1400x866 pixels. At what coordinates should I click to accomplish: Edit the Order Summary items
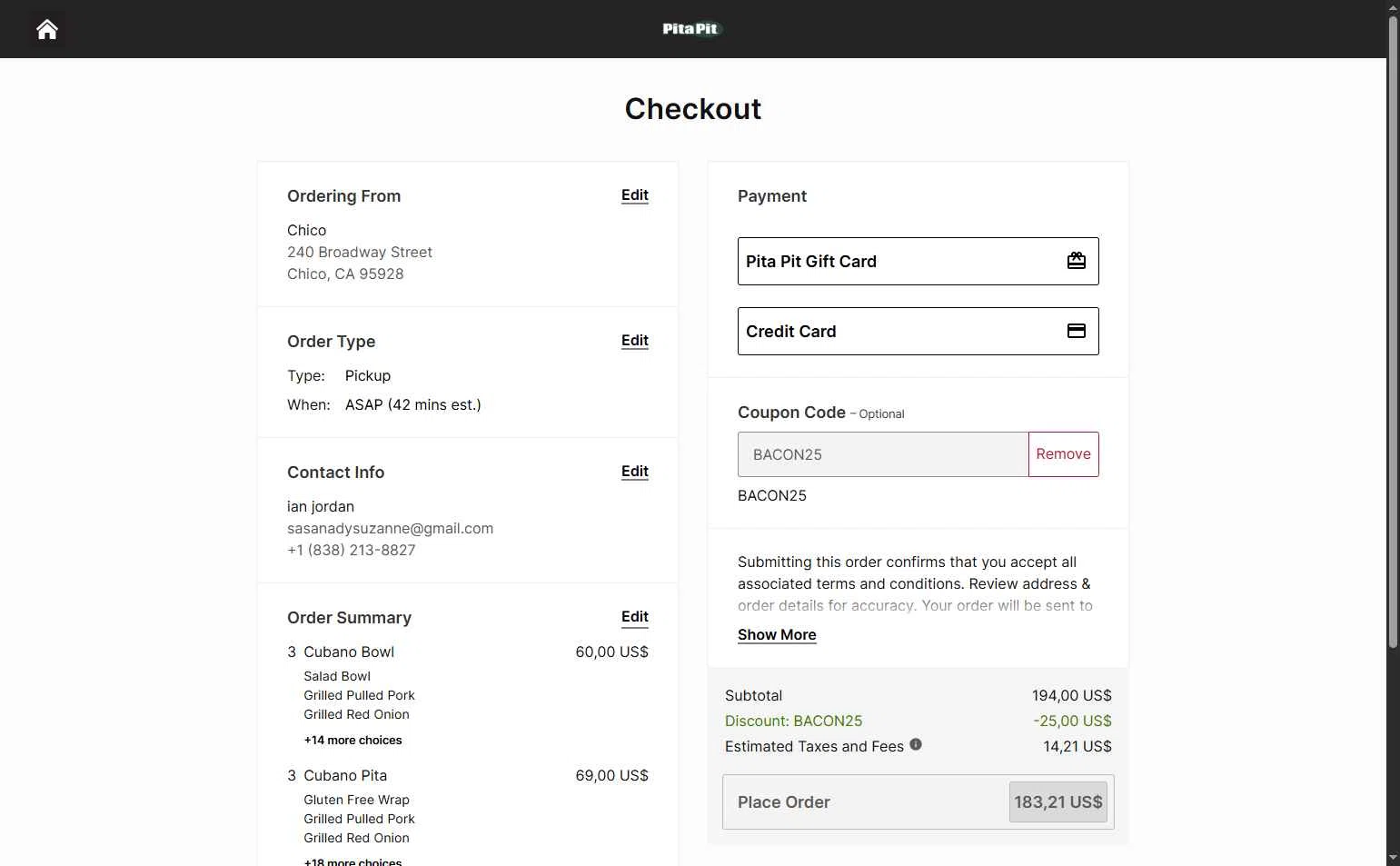(634, 617)
